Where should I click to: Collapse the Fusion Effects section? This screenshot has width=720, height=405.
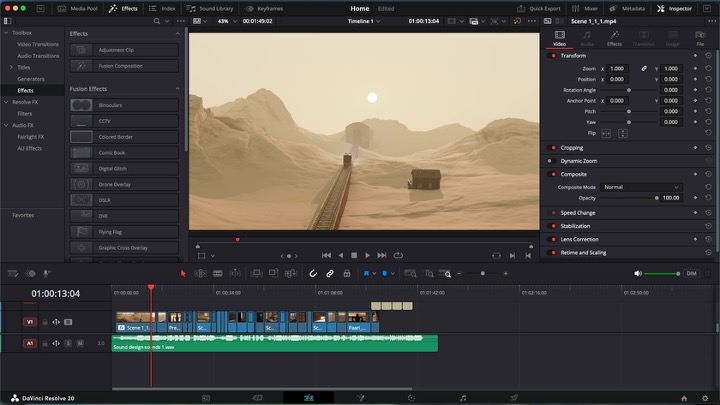coord(177,89)
